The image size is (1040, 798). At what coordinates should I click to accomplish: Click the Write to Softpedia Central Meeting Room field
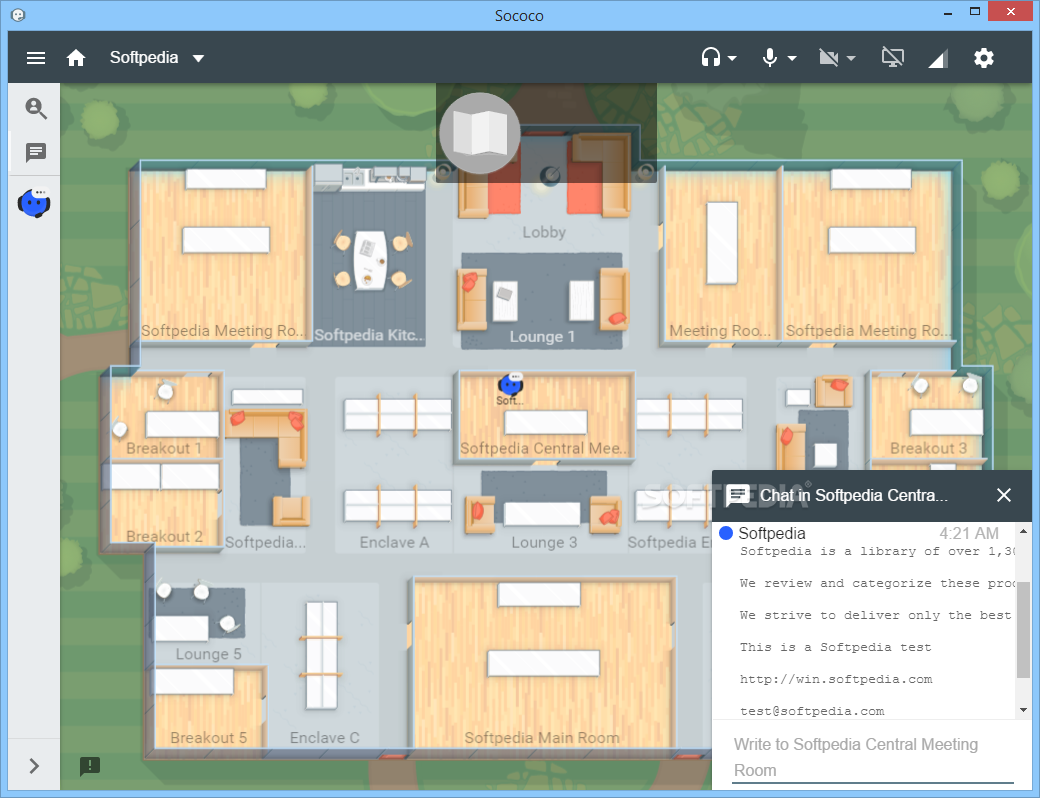[873, 757]
